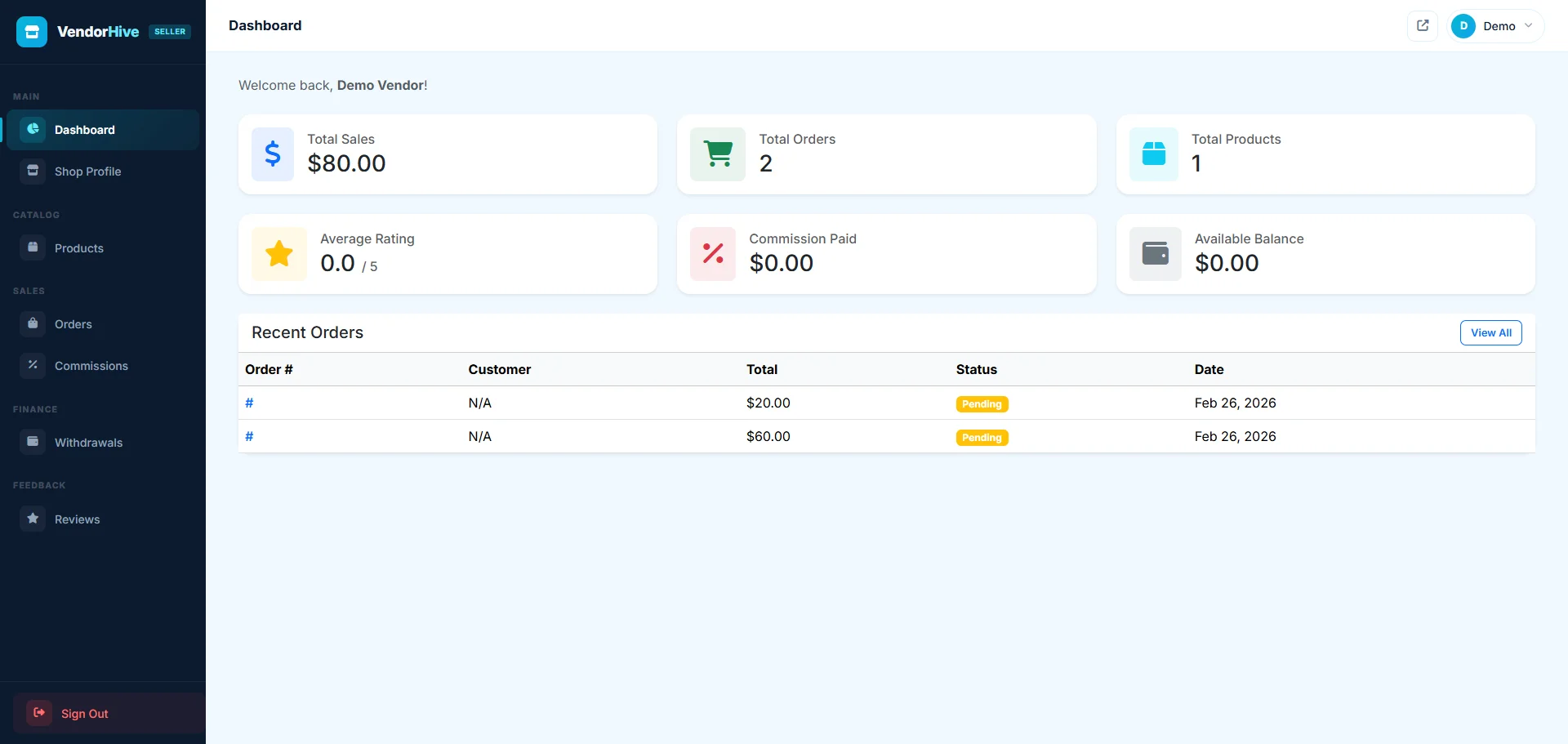Open Withdrawals via its wallet icon
1568x744 pixels.
click(33, 442)
